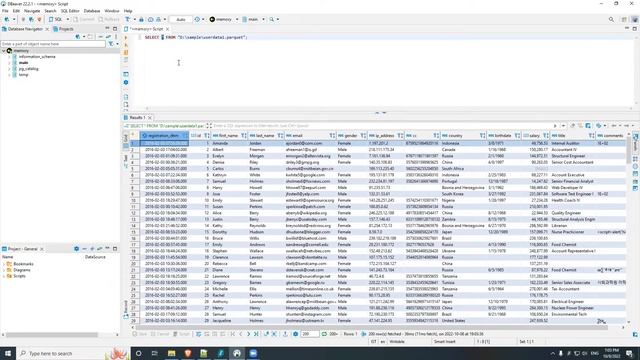Click the Project panel settings gear icon
The image size is (640, 360).
[76, 249]
